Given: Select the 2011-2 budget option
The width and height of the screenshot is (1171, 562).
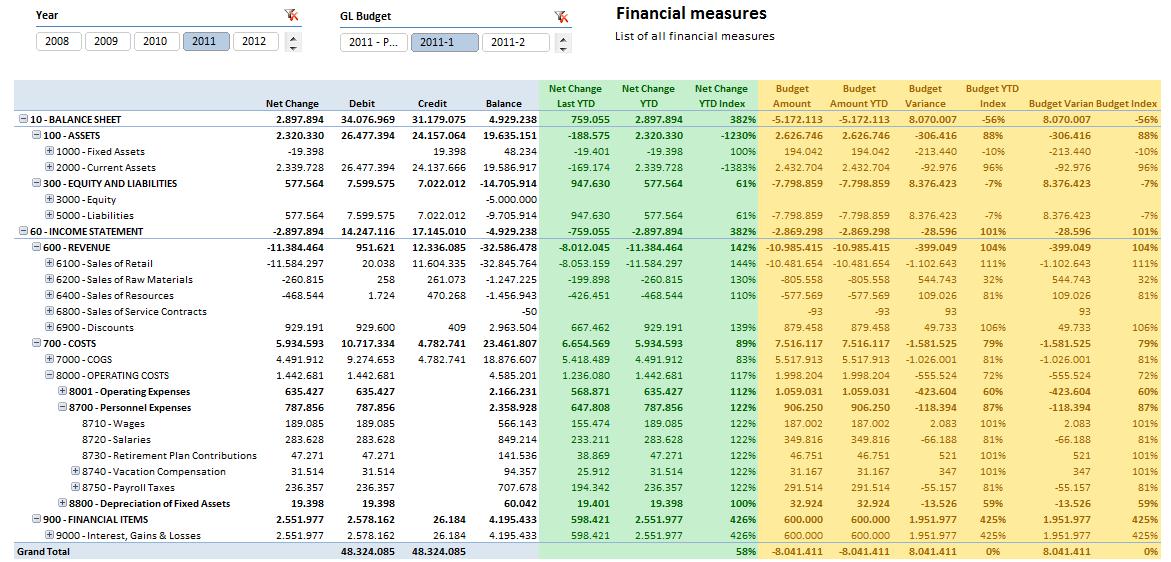Looking at the screenshot, I should 515,43.
